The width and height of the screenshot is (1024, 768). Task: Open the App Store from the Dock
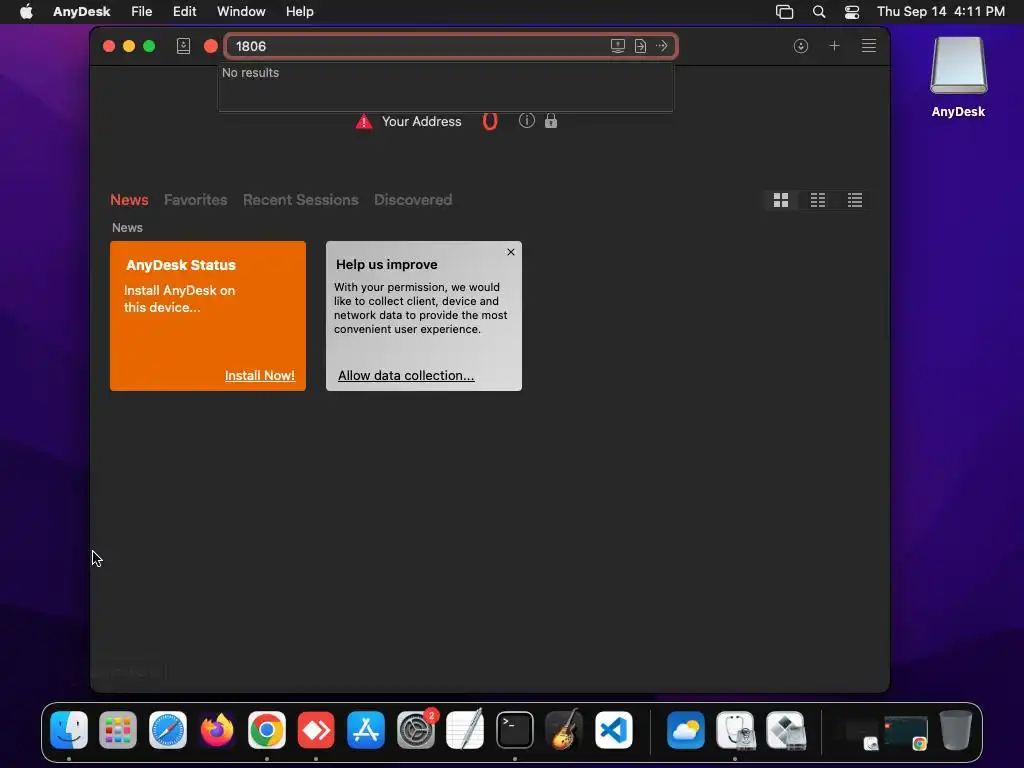(366, 729)
